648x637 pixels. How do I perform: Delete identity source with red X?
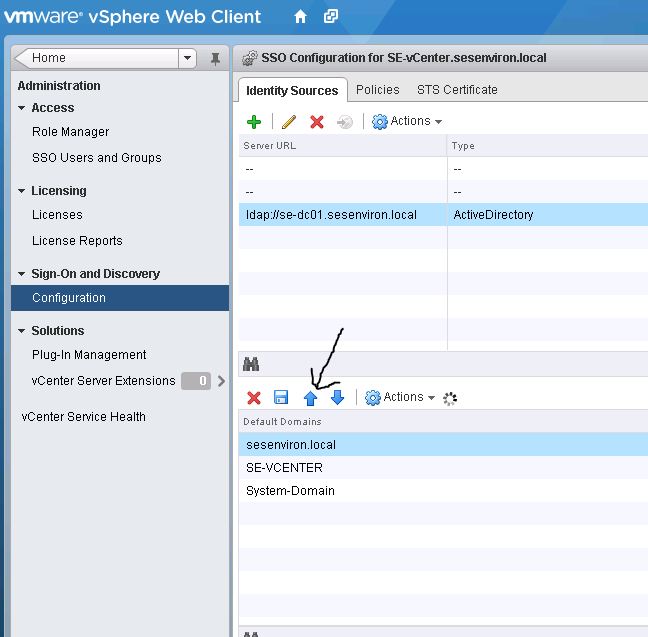[317, 122]
